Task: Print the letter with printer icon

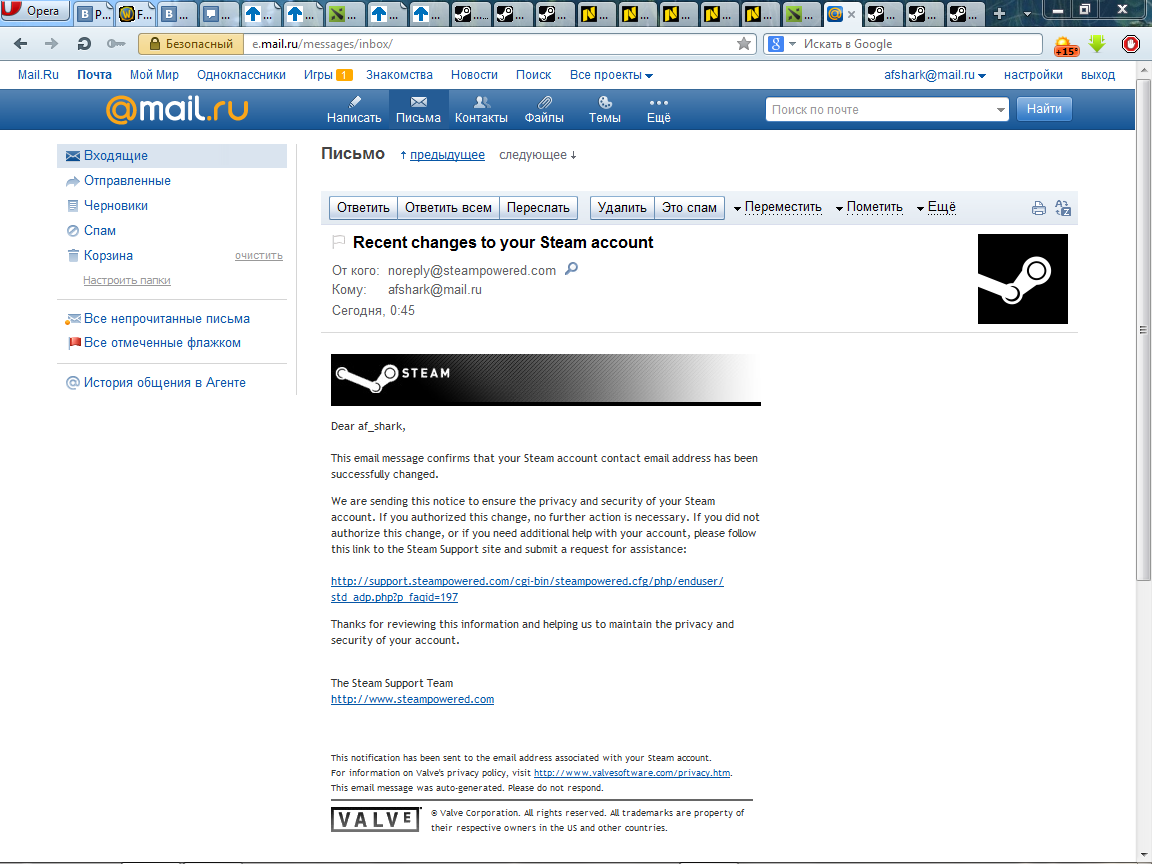Action: point(1038,208)
